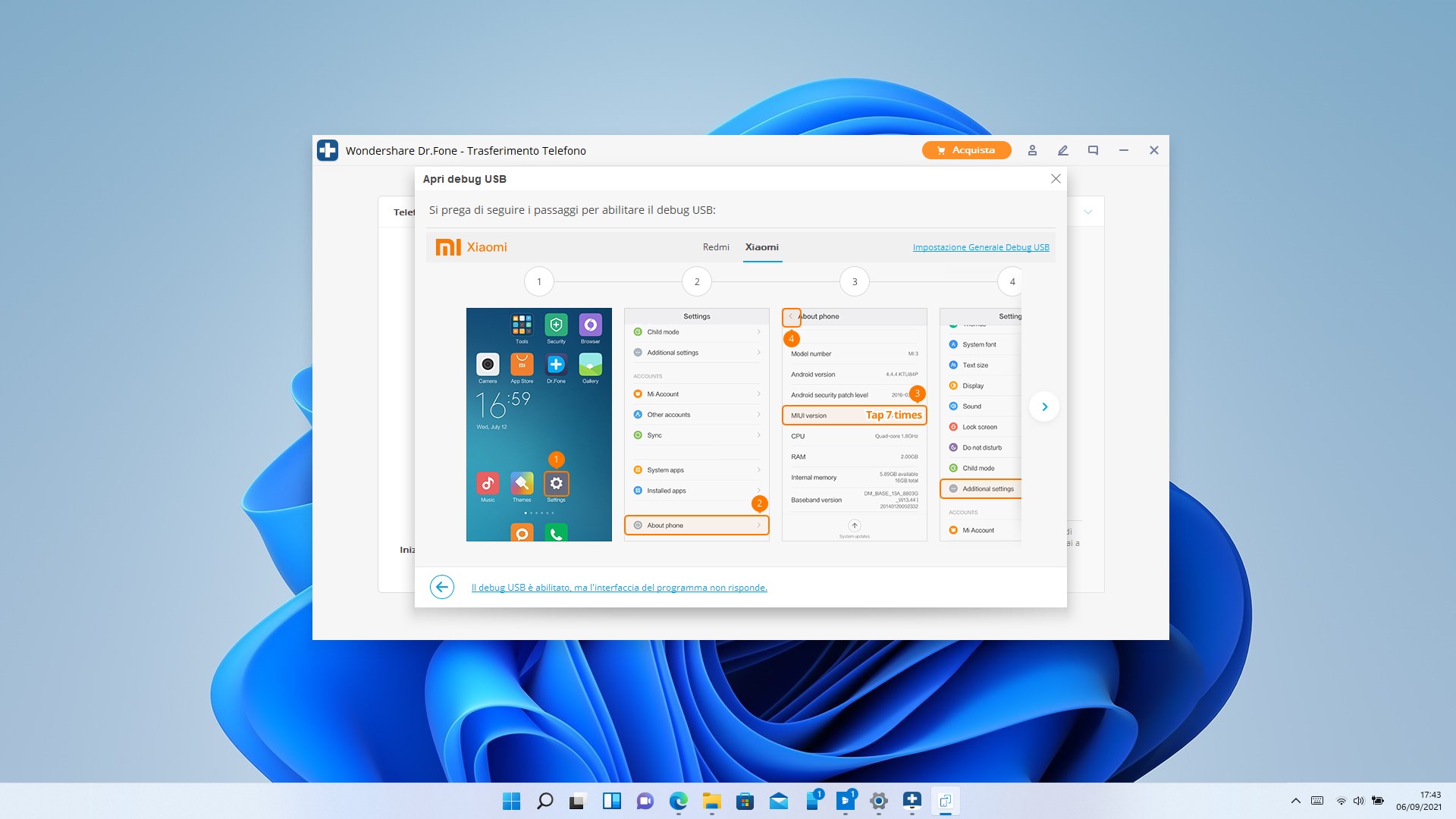
Task: Expand the dropdown chevron in background panel
Action: [x=1088, y=212]
